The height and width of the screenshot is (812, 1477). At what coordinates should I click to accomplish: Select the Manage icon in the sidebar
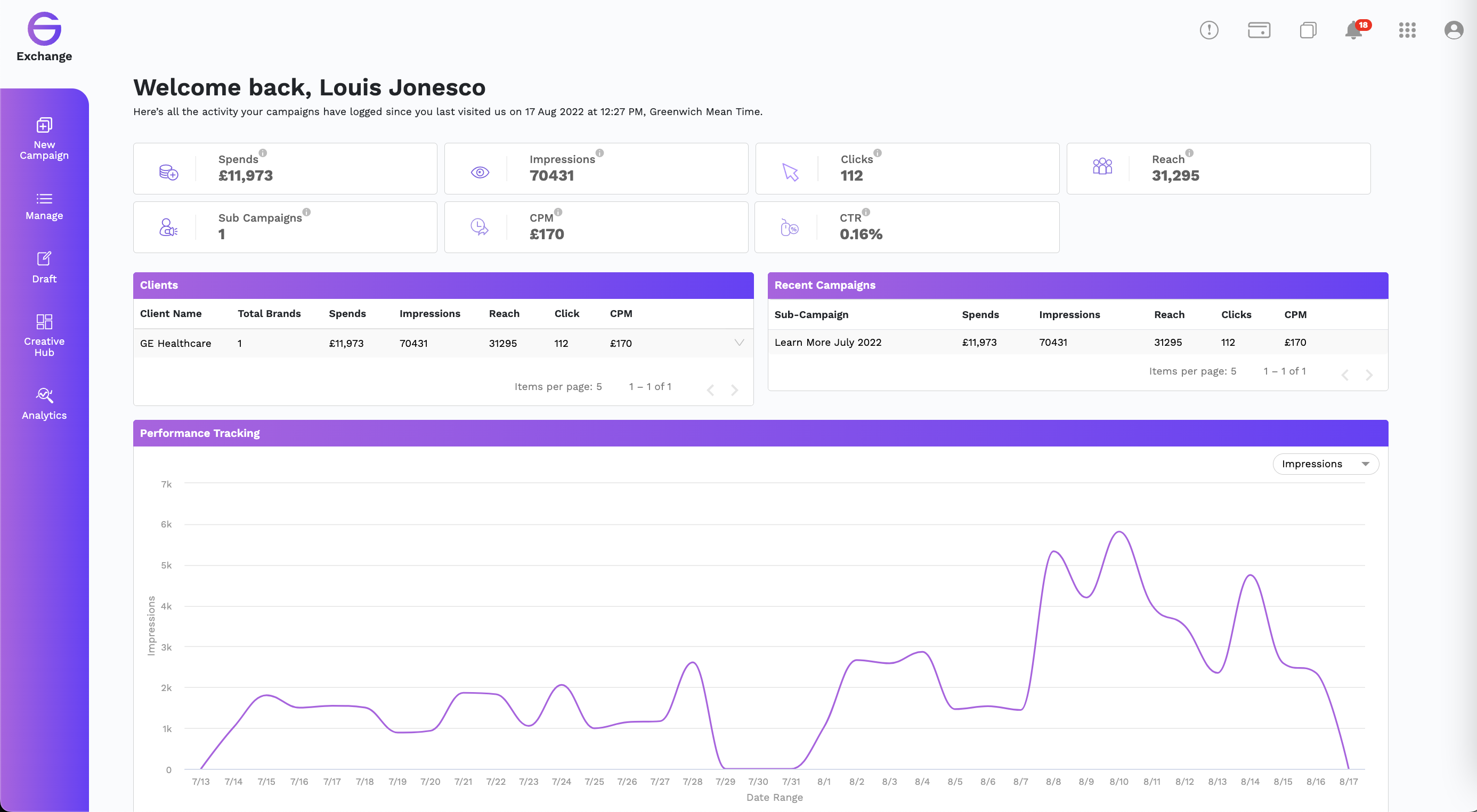[x=44, y=206]
